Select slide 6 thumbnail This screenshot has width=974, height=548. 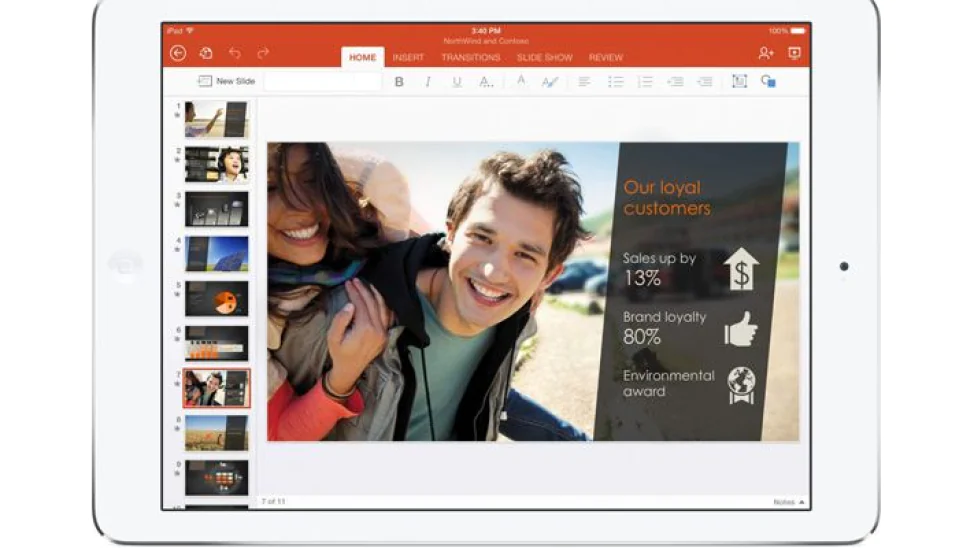click(x=216, y=343)
